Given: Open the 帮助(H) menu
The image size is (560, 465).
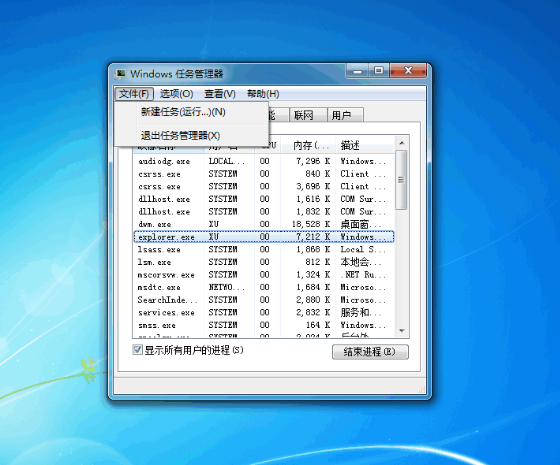Looking at the screenshot, I should click(263, 94).
